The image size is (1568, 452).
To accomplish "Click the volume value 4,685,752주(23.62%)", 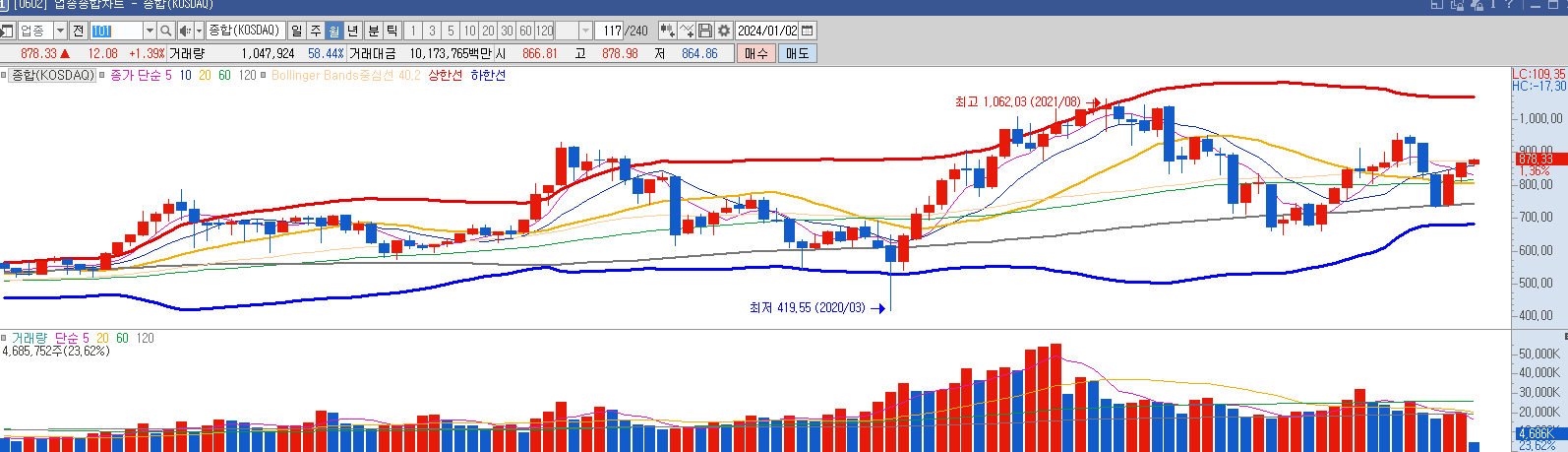I will click(56, 351).
